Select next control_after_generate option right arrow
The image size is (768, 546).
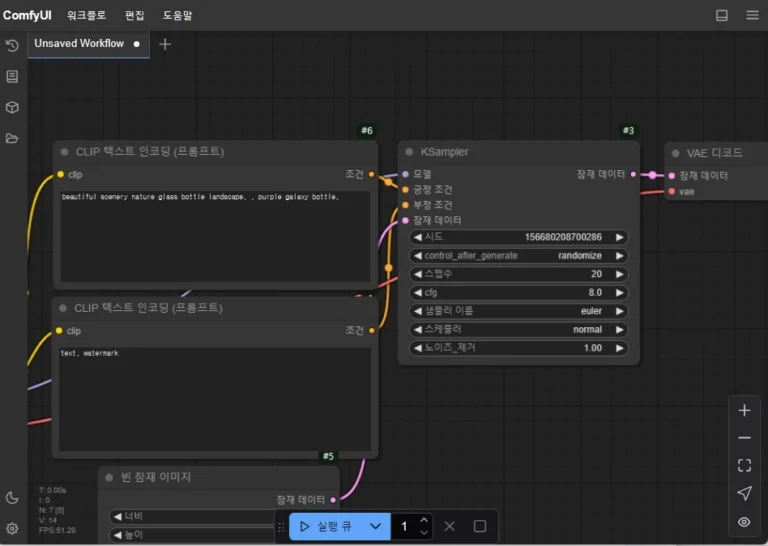tap(620, 256)
